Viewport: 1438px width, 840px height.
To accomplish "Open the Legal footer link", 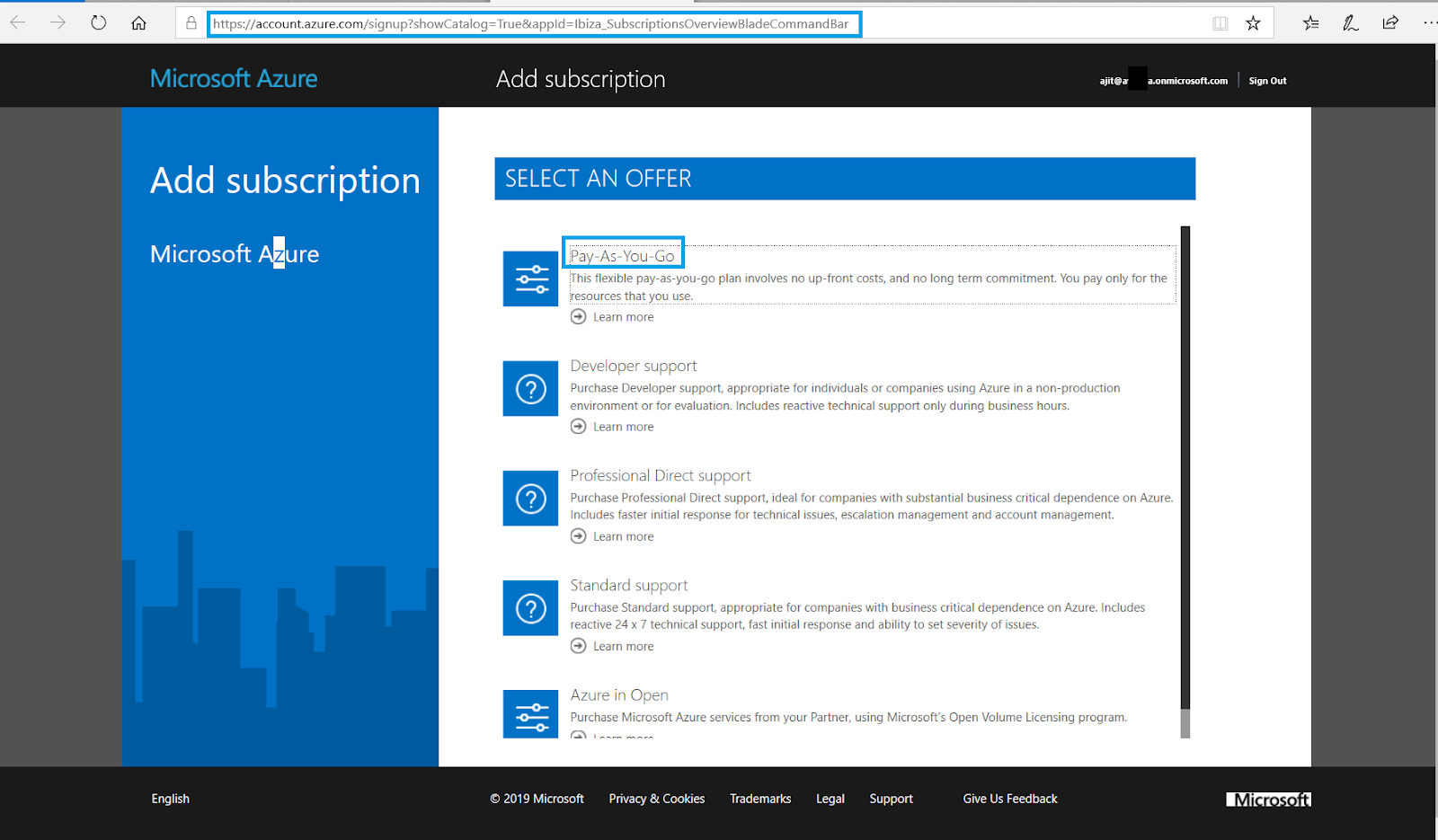I will tap(830, 799).
